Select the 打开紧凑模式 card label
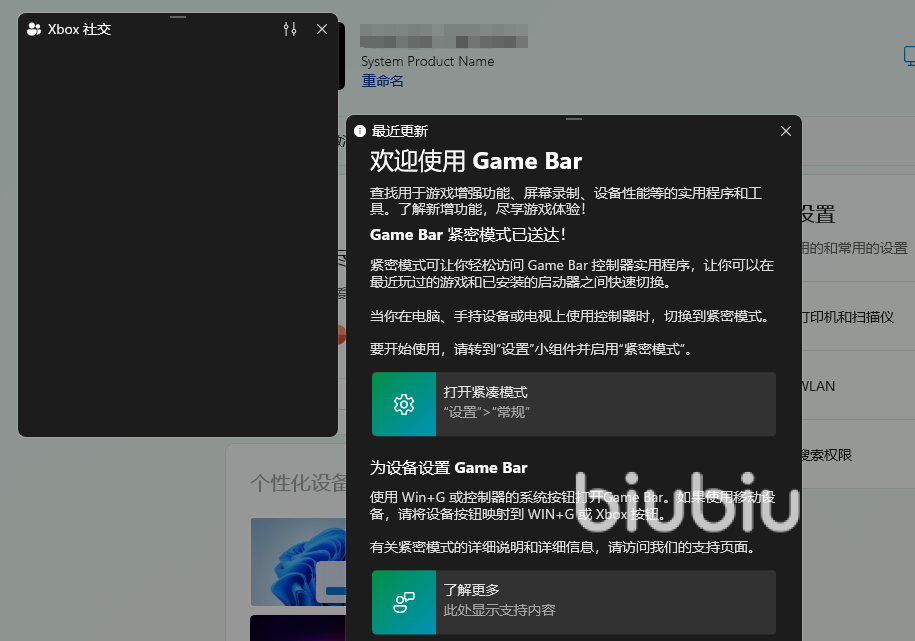This screenshot has height=641, width=915. [486, 393]
